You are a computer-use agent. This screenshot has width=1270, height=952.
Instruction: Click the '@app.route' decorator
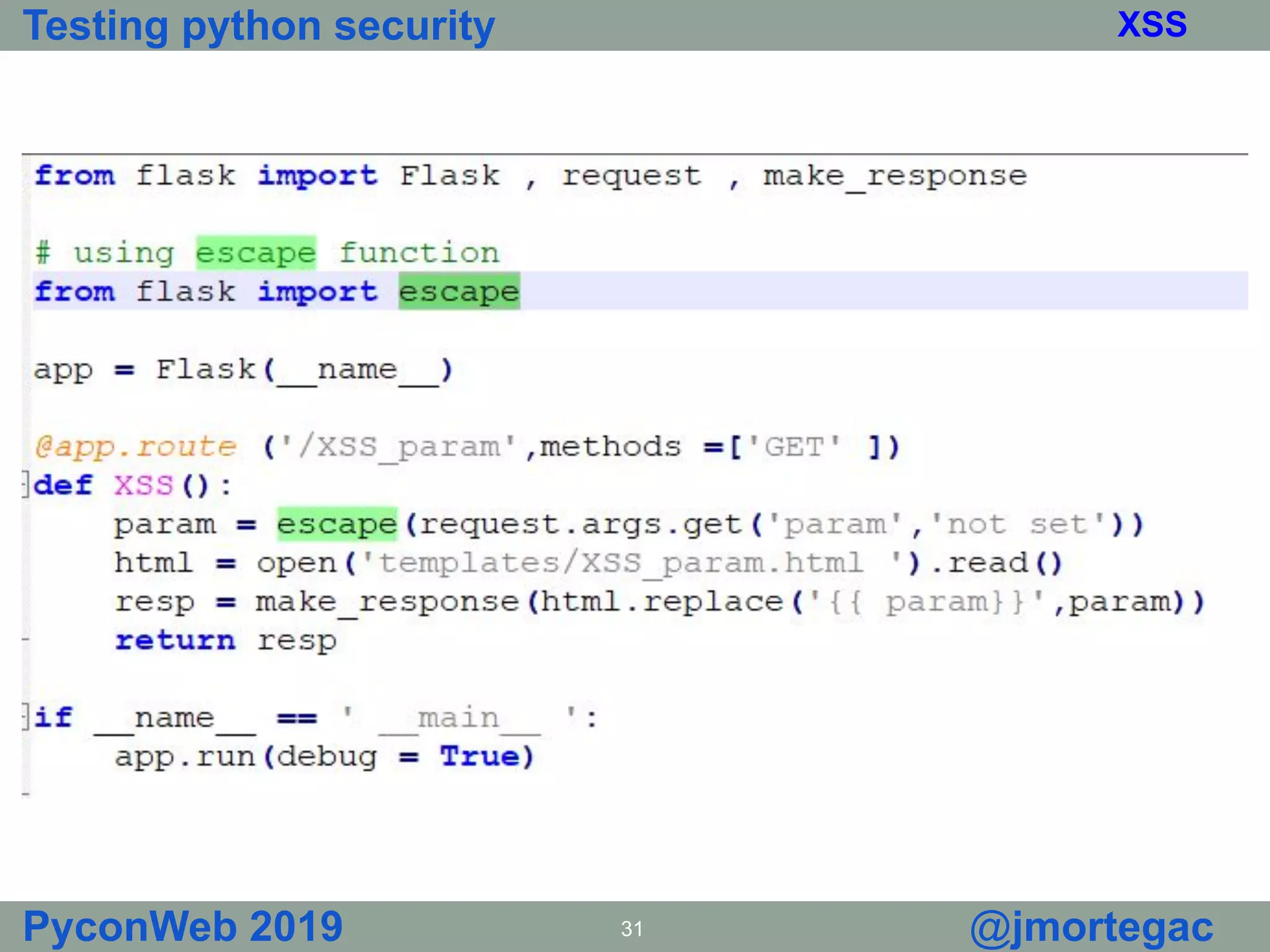[x=136, y=447]
